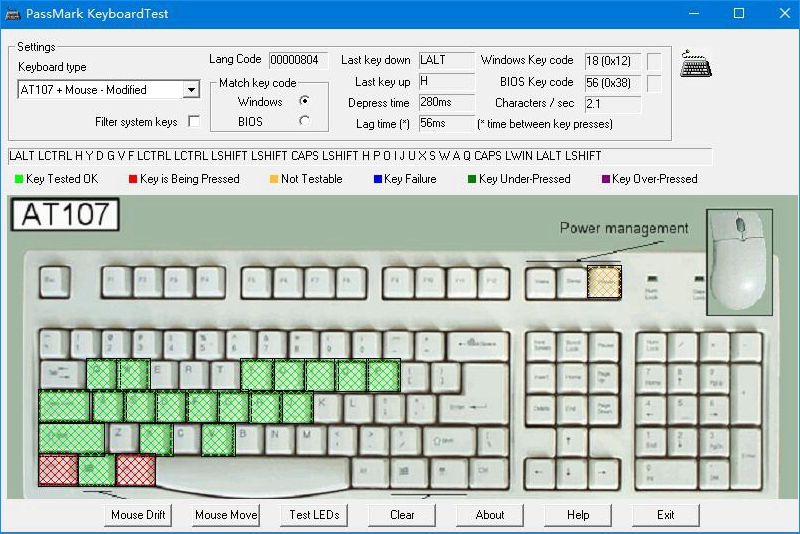Click the Print Screen key on keyboard image
Viewport: 800px width, 534px height.
tap(542, 346)
